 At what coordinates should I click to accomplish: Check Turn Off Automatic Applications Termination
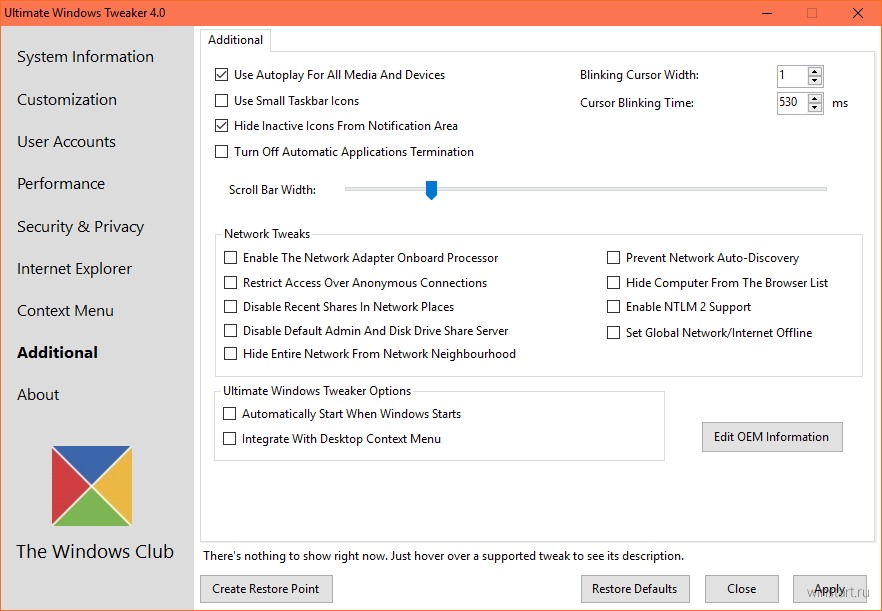222,152
